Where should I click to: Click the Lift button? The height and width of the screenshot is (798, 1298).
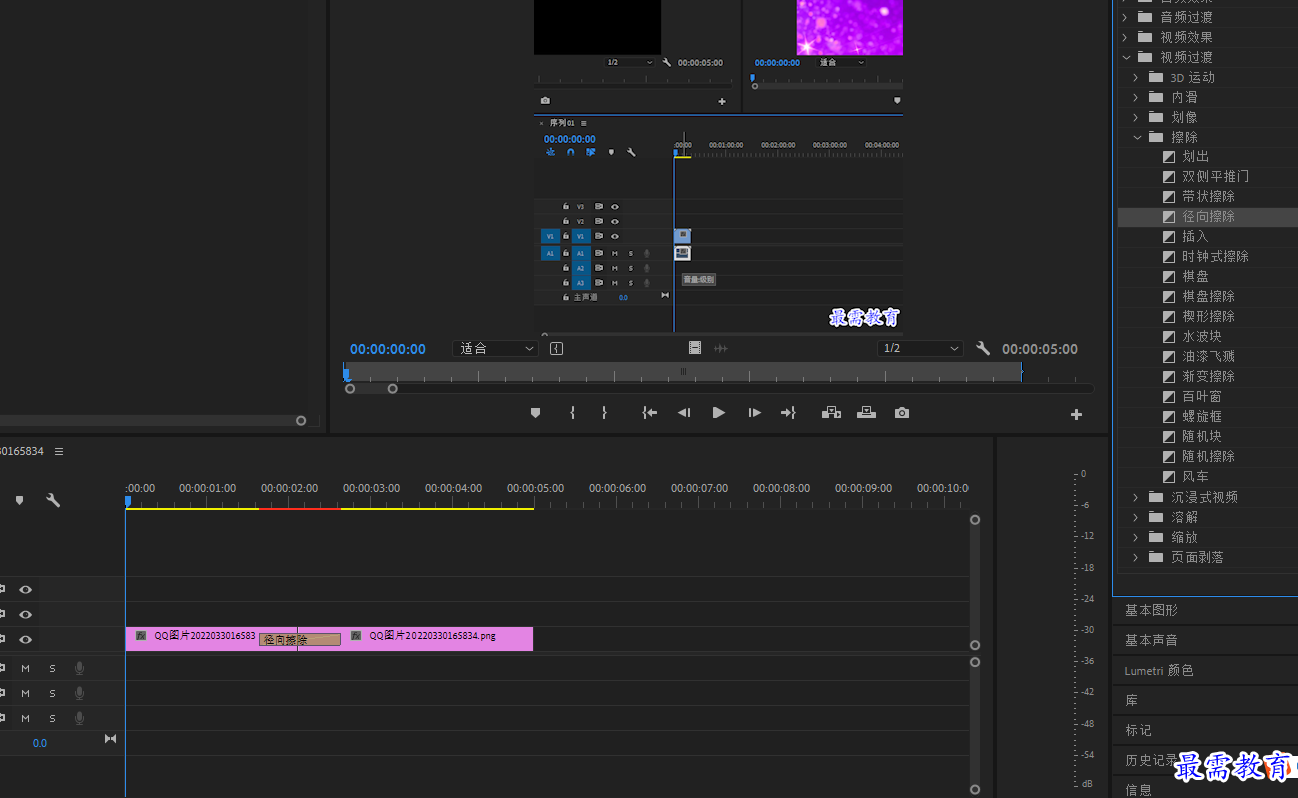click(831, 413)
